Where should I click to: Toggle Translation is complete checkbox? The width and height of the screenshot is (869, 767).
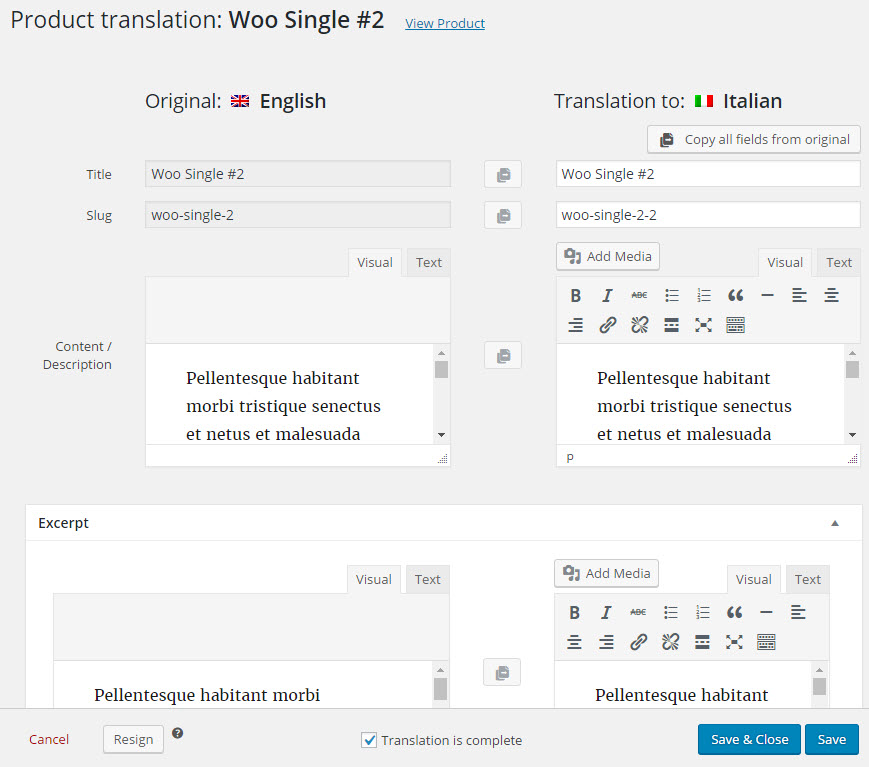369,740
